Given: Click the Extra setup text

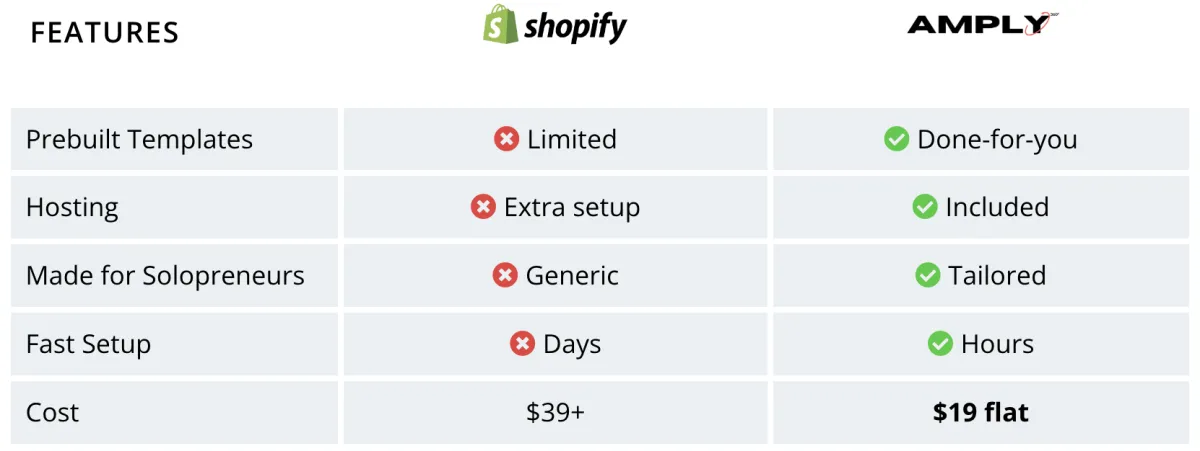Looking at the screenshot, I should pos(572,208).
